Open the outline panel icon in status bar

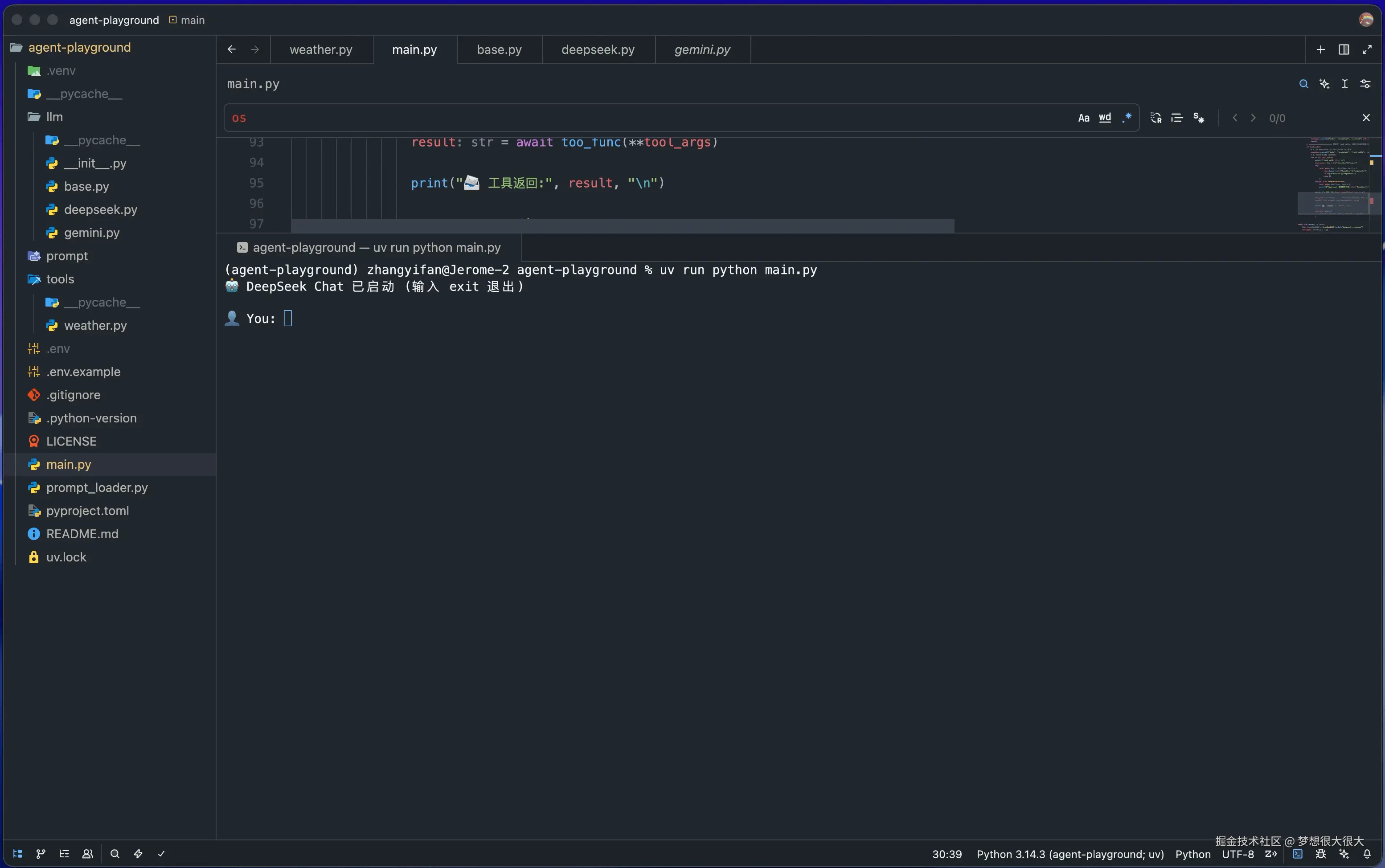coord(64,854)
